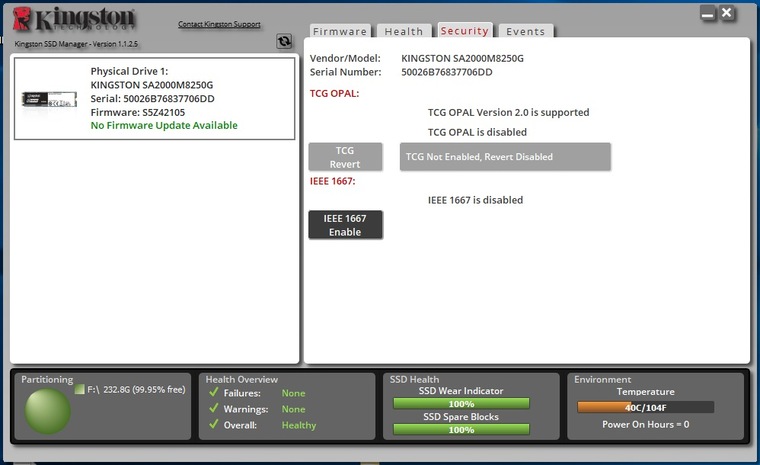Close the Kingston SSD Manager window

727,14
